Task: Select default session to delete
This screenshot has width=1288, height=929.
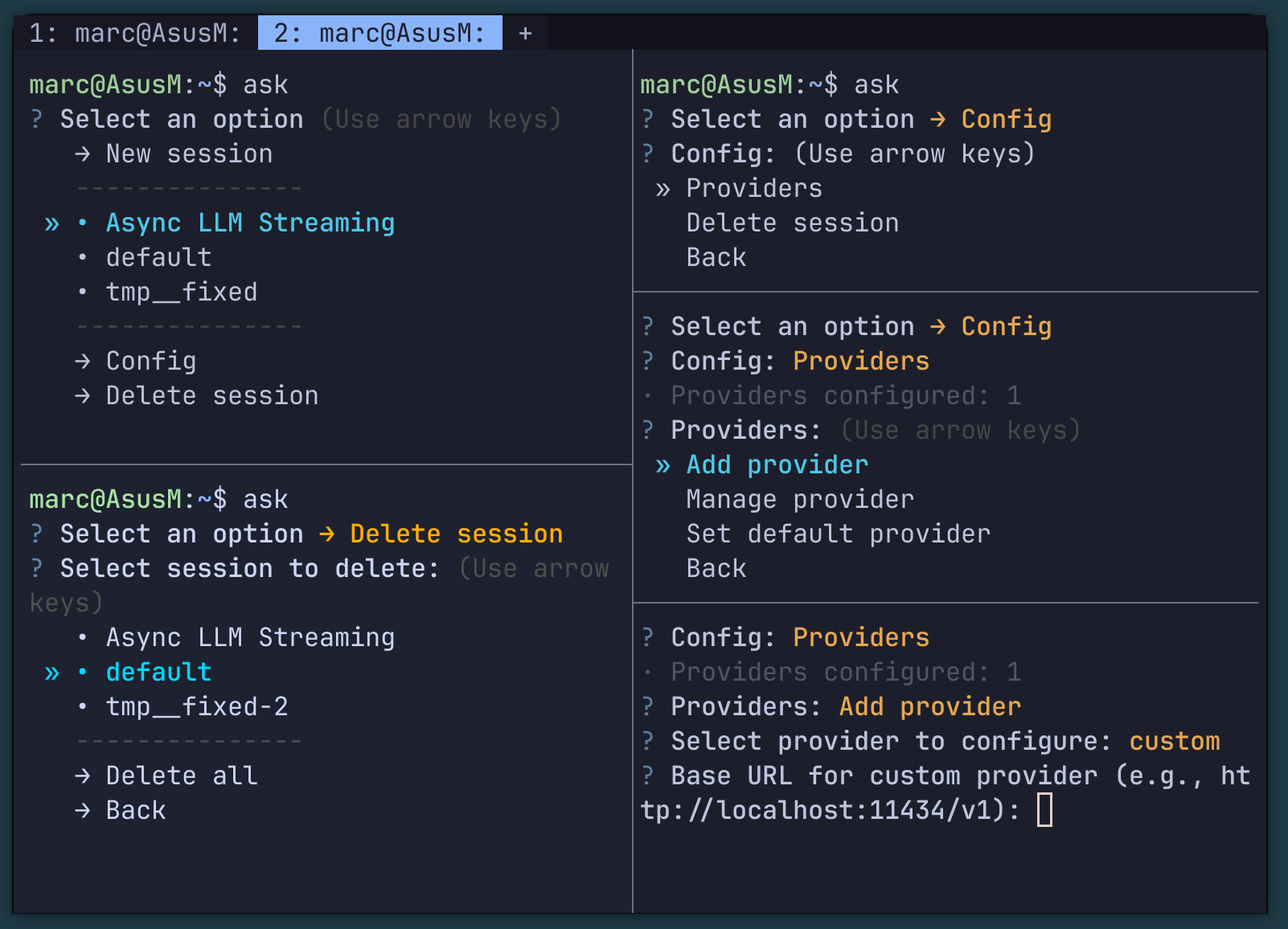Action: pyautogui.click(x=158, y=672)
